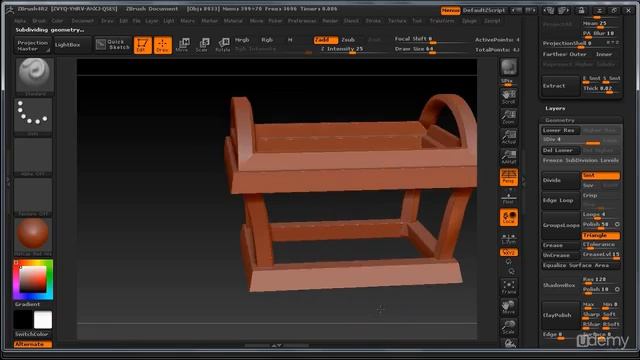Click the ClayPolish button
Viewport: 640px width, 360px height.
(x=560, y=315)
